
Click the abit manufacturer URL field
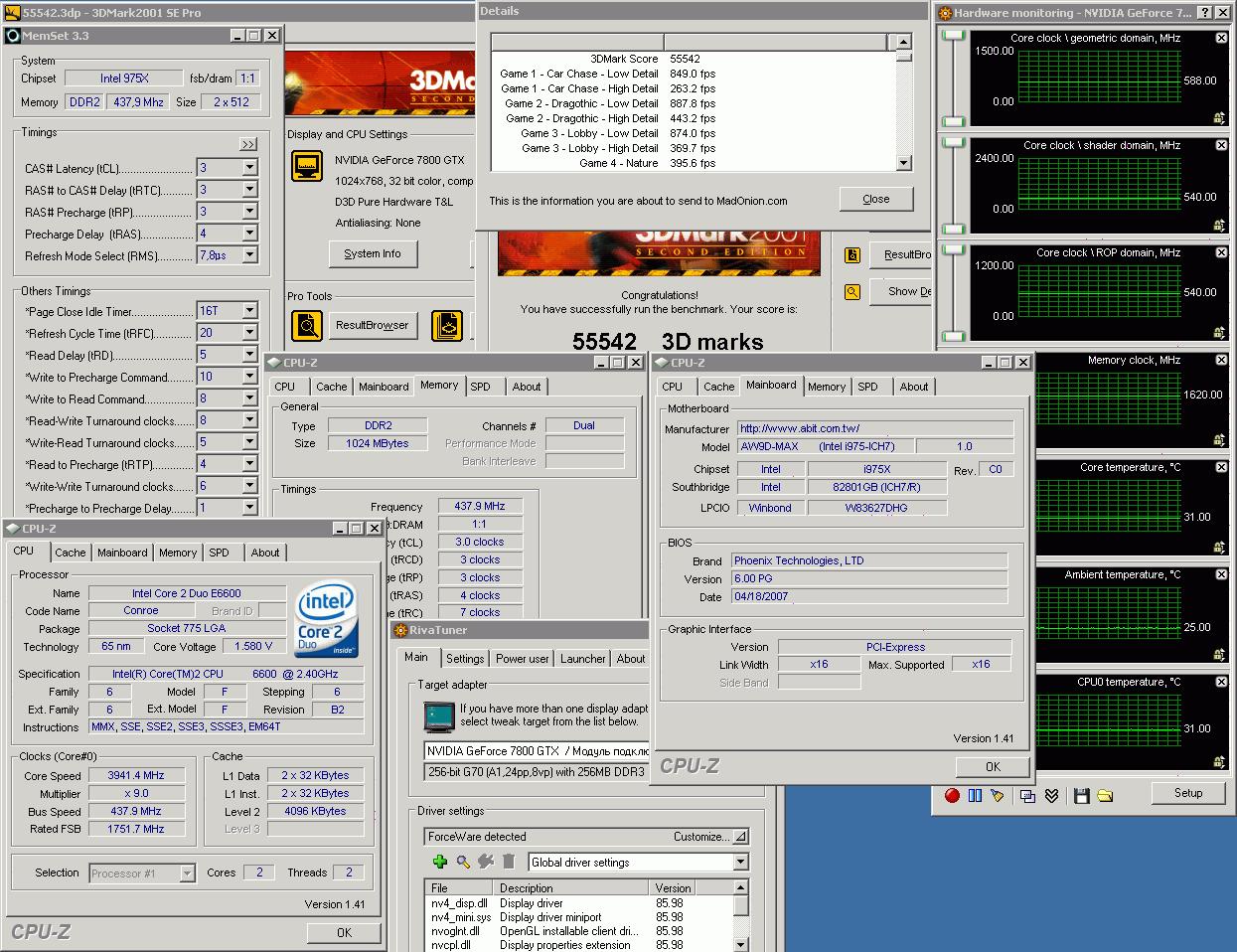coord(875,428)
